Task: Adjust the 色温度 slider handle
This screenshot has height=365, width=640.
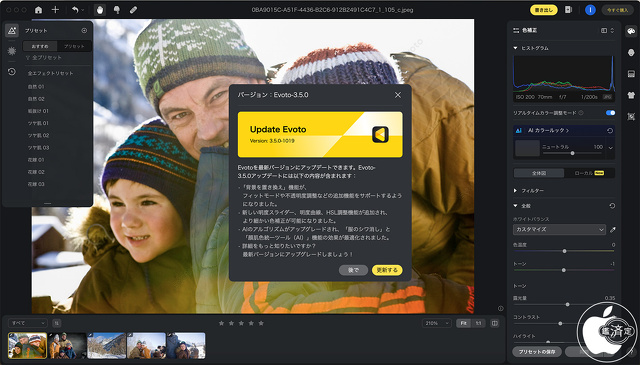Action: [x=564, y=251]
